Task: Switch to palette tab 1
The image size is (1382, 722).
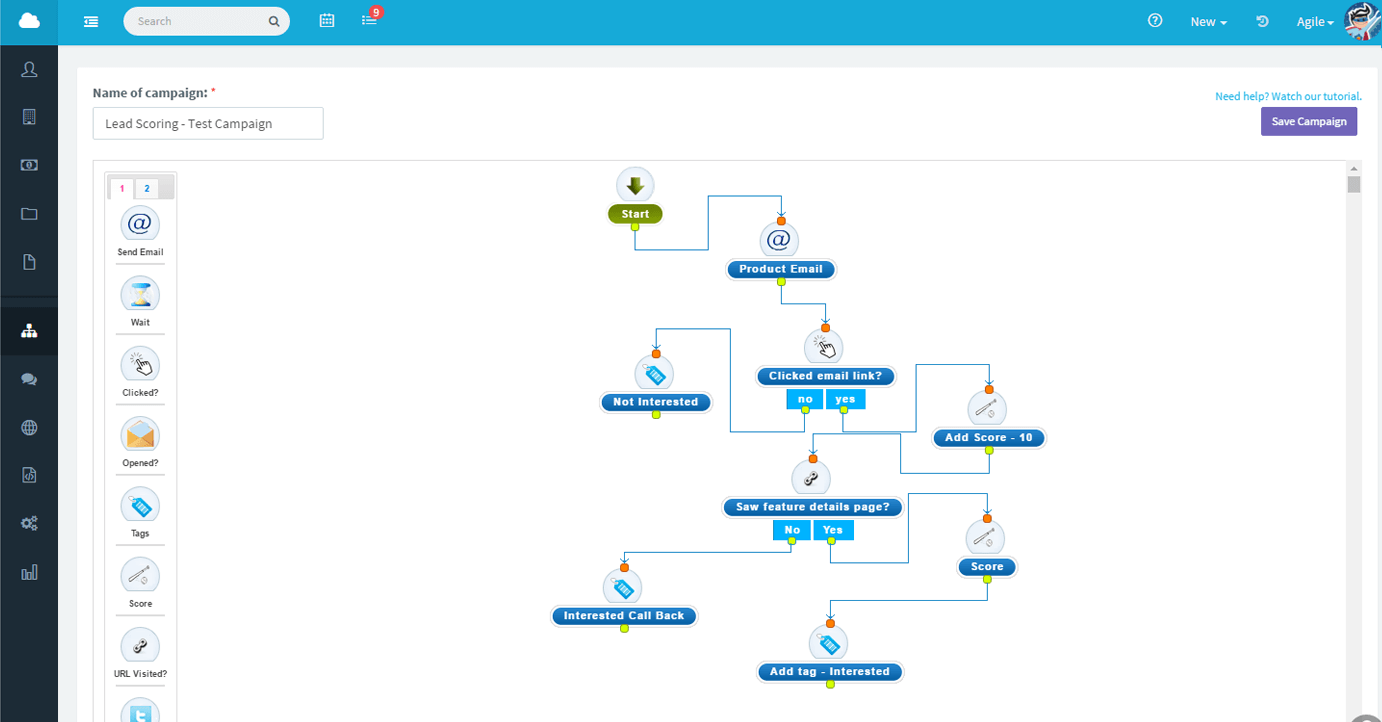Action: pos(121,187)
